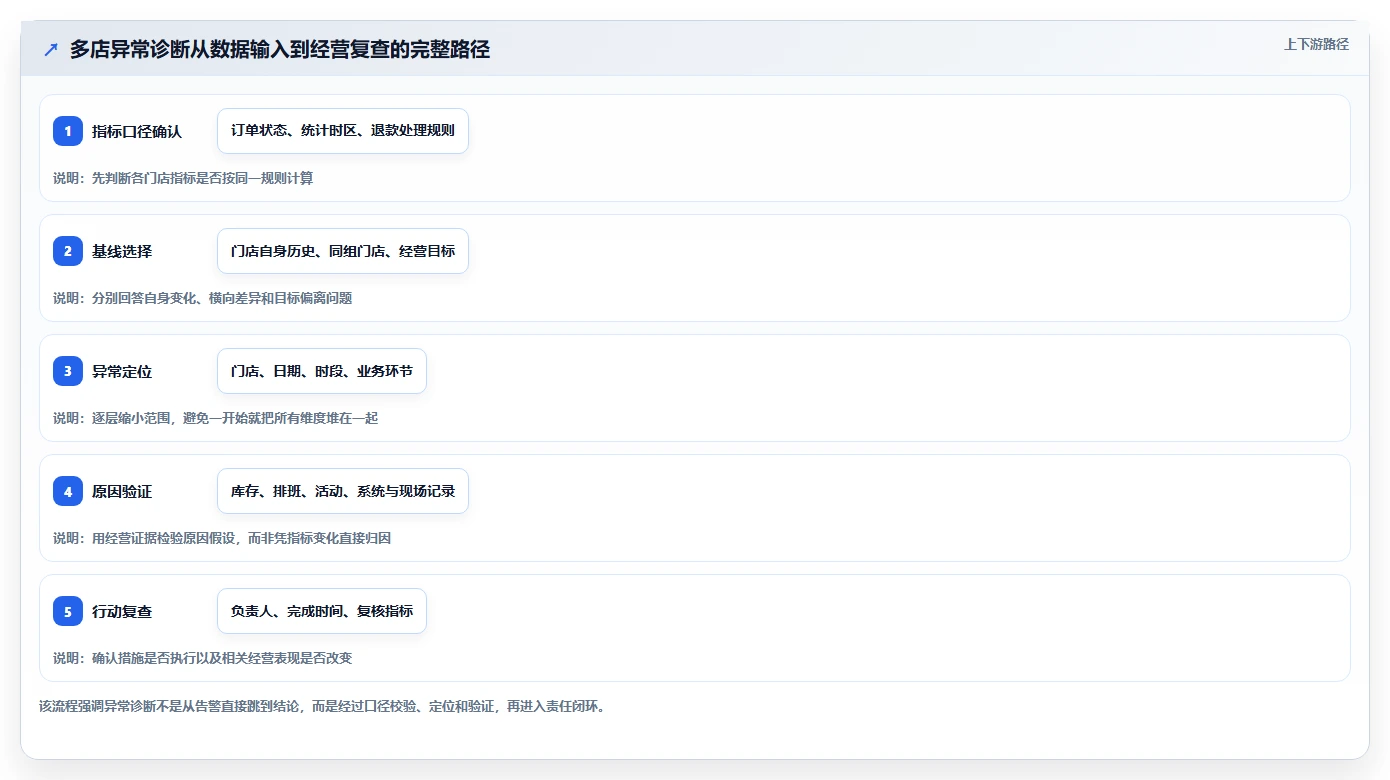Click the 订单状态、统计时区、退款处理规则 chip
Image resolution: width=1390 pixels, height=780 pixels.
tap(343, 131)
